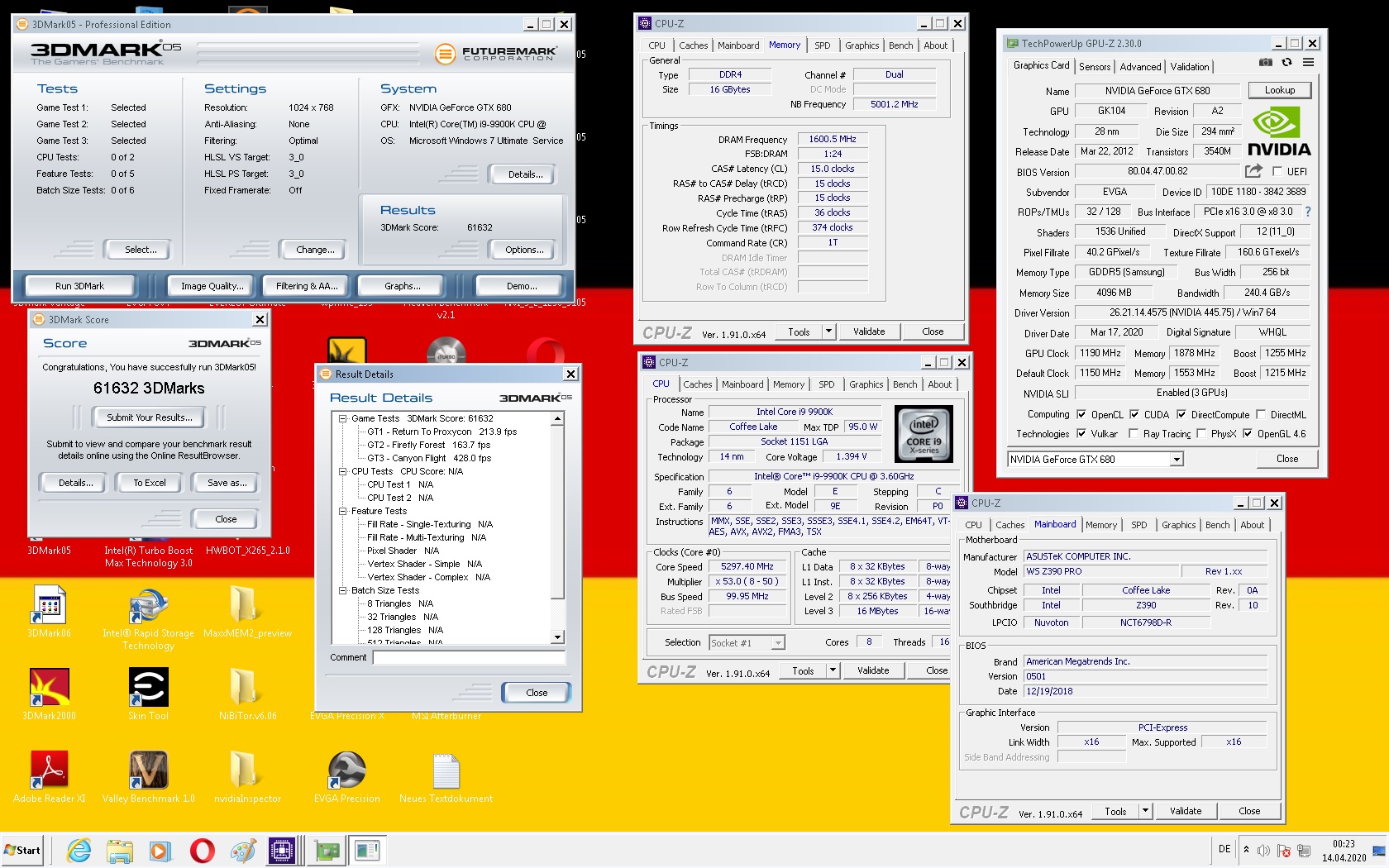Collapse the Feature Tests tree node

point(342,511)
